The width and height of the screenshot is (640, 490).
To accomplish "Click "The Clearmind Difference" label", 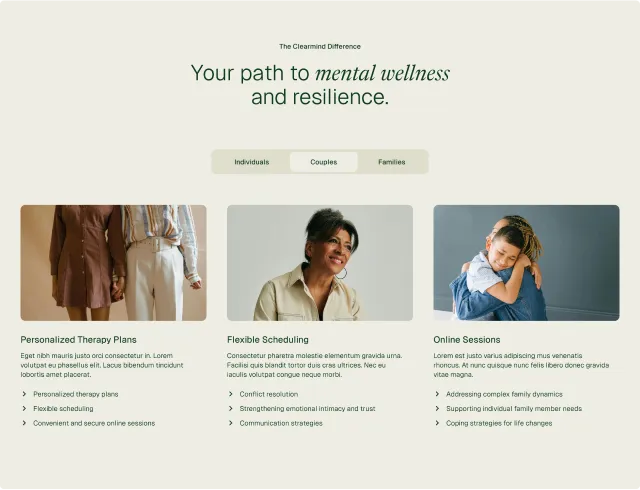I will 320,47.
